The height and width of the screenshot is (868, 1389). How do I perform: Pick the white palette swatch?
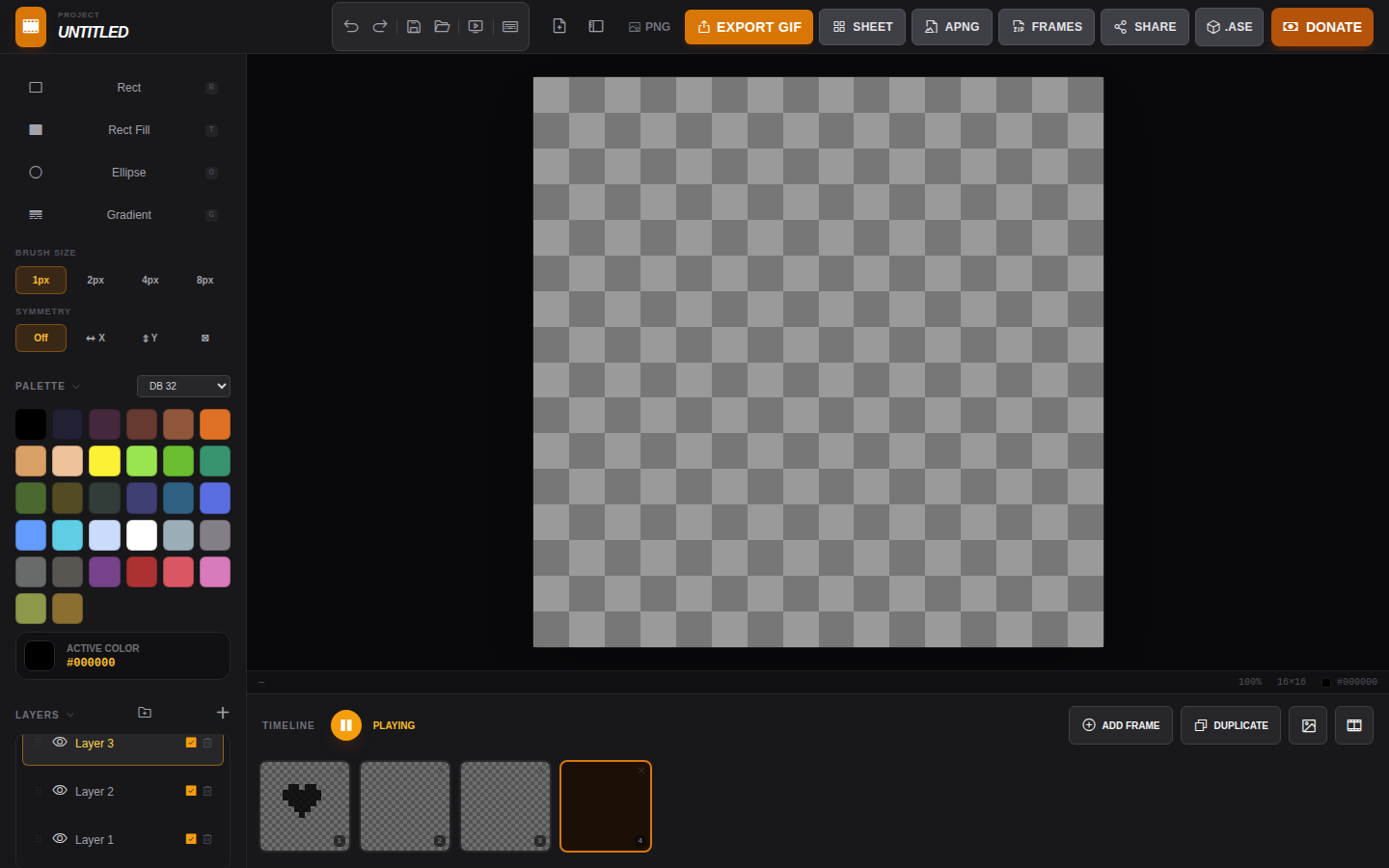point(142,535)
